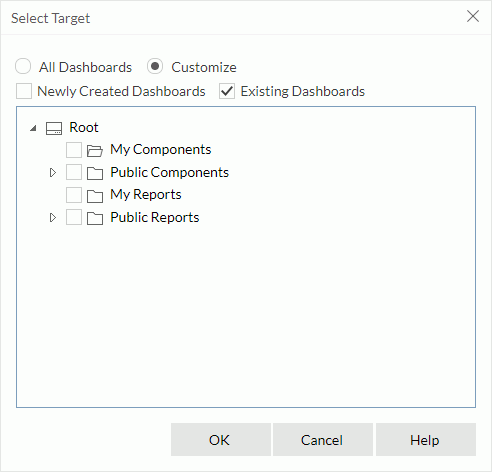Check the My Components checkbox
Viewport: 492px width, 472px height.
(x=74, y=150)
